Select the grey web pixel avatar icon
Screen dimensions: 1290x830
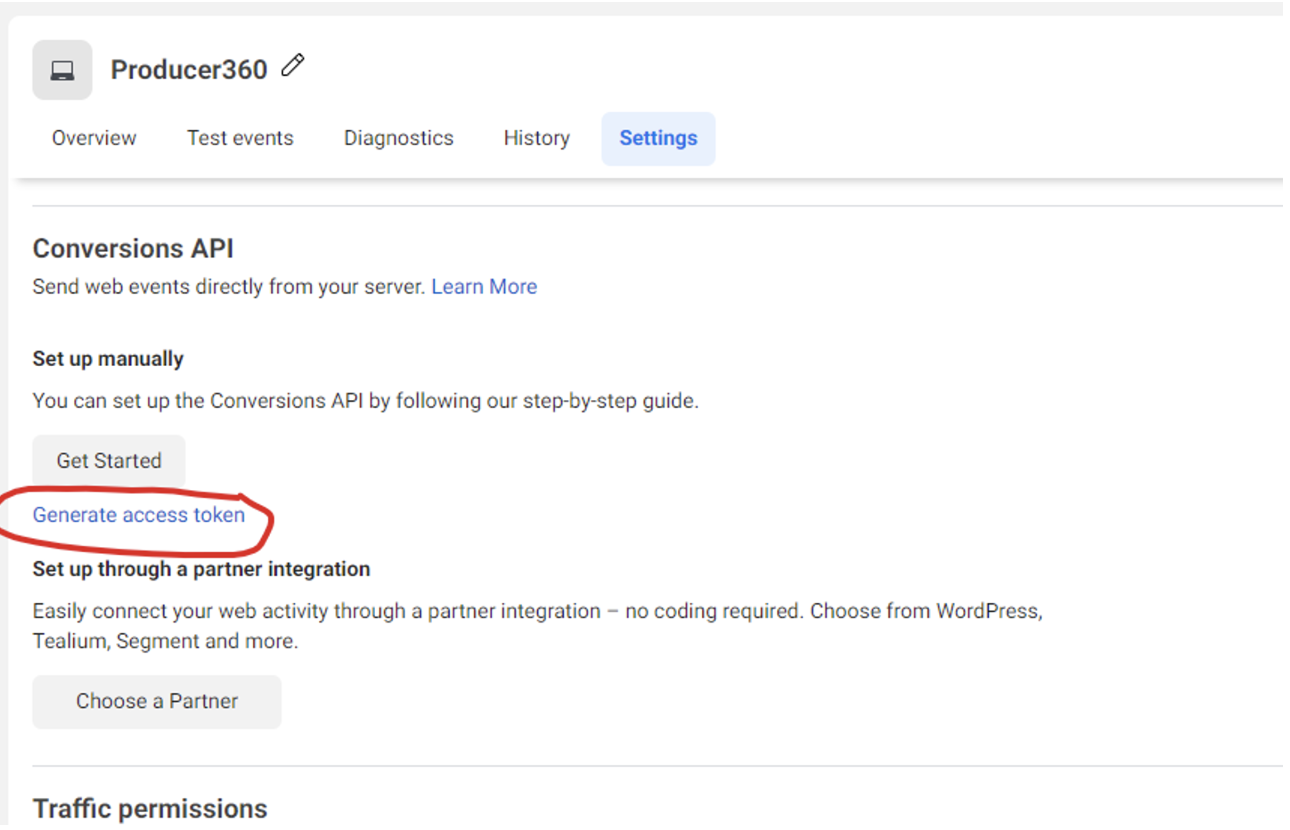(x=61, y=68)
